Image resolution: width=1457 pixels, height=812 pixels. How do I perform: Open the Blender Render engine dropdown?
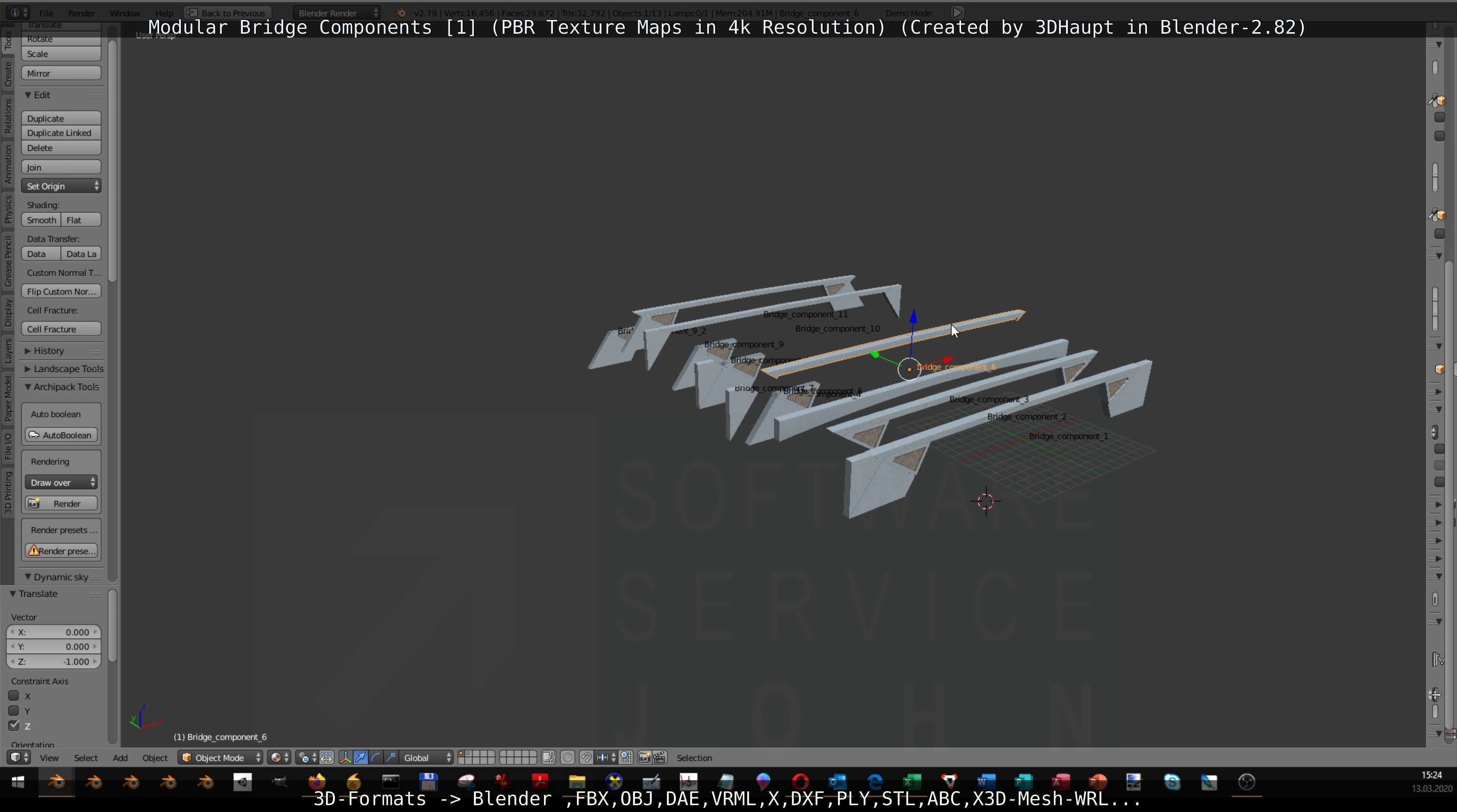(337, 12)
